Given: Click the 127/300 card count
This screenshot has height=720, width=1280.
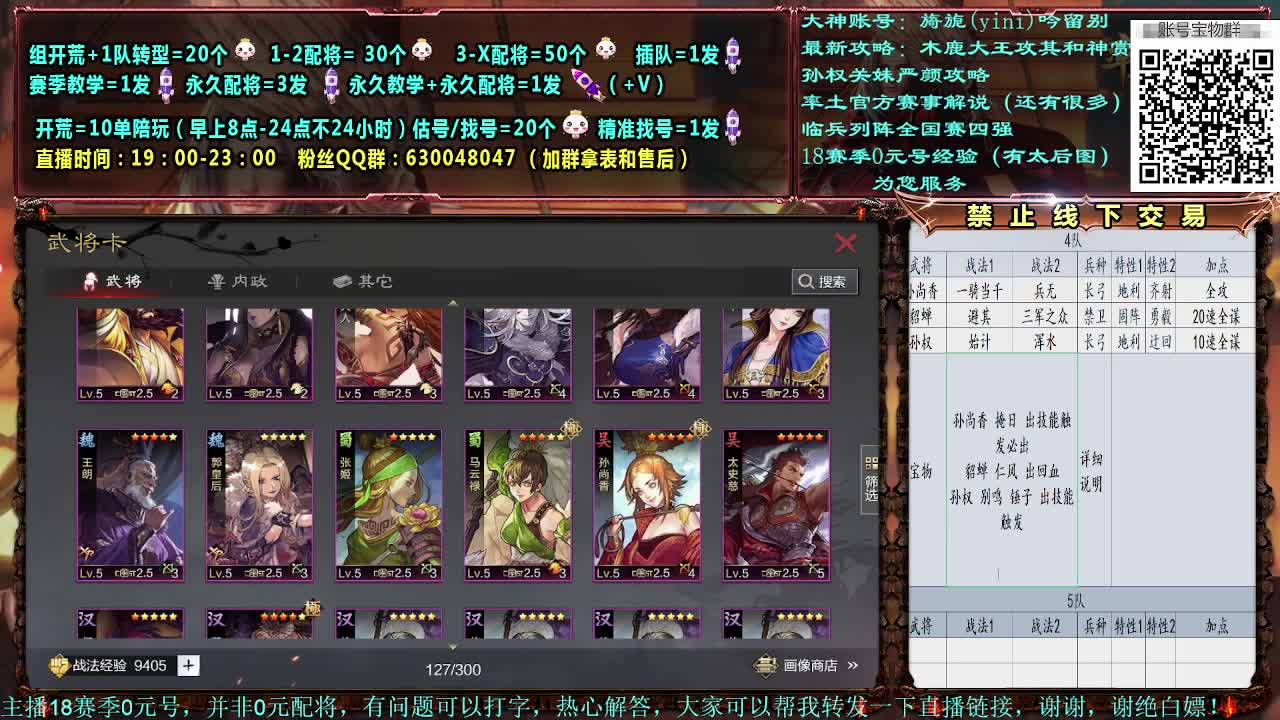Looking at the screenshot, I should click(x=453, y=669).
